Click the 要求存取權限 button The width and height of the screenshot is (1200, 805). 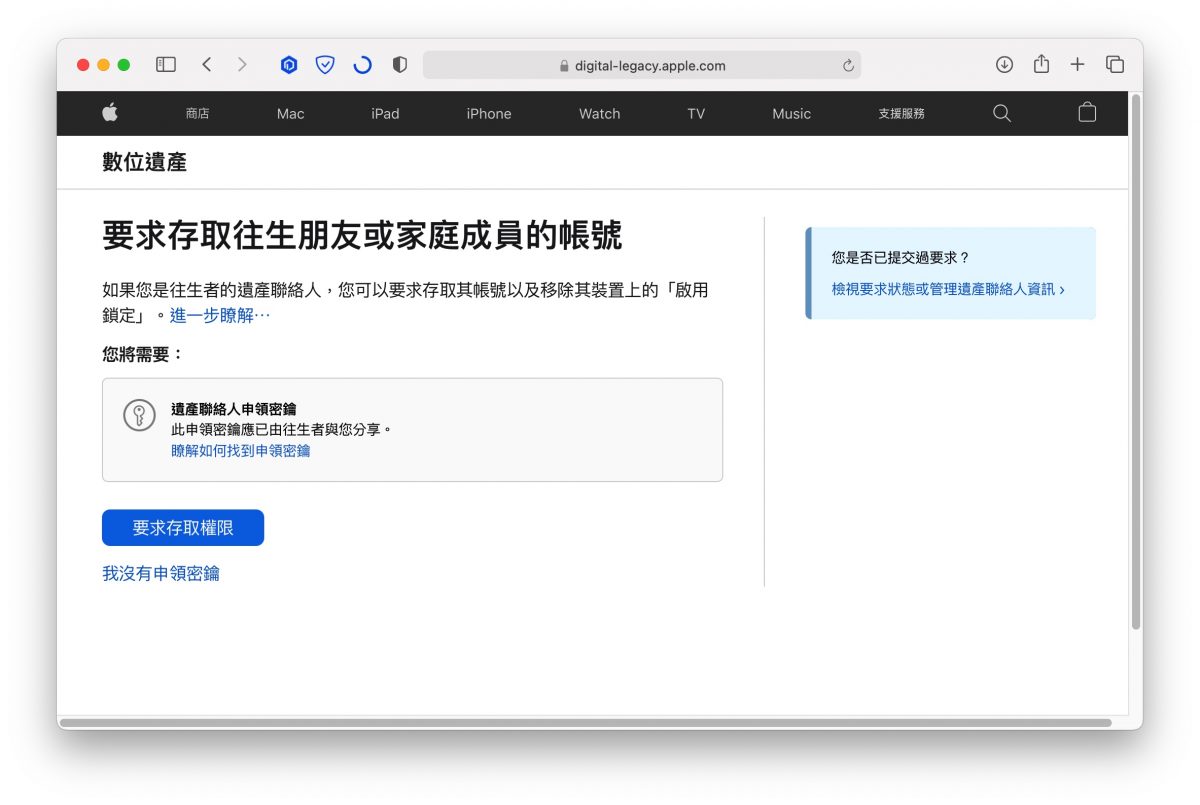click(x=183, y=528)
